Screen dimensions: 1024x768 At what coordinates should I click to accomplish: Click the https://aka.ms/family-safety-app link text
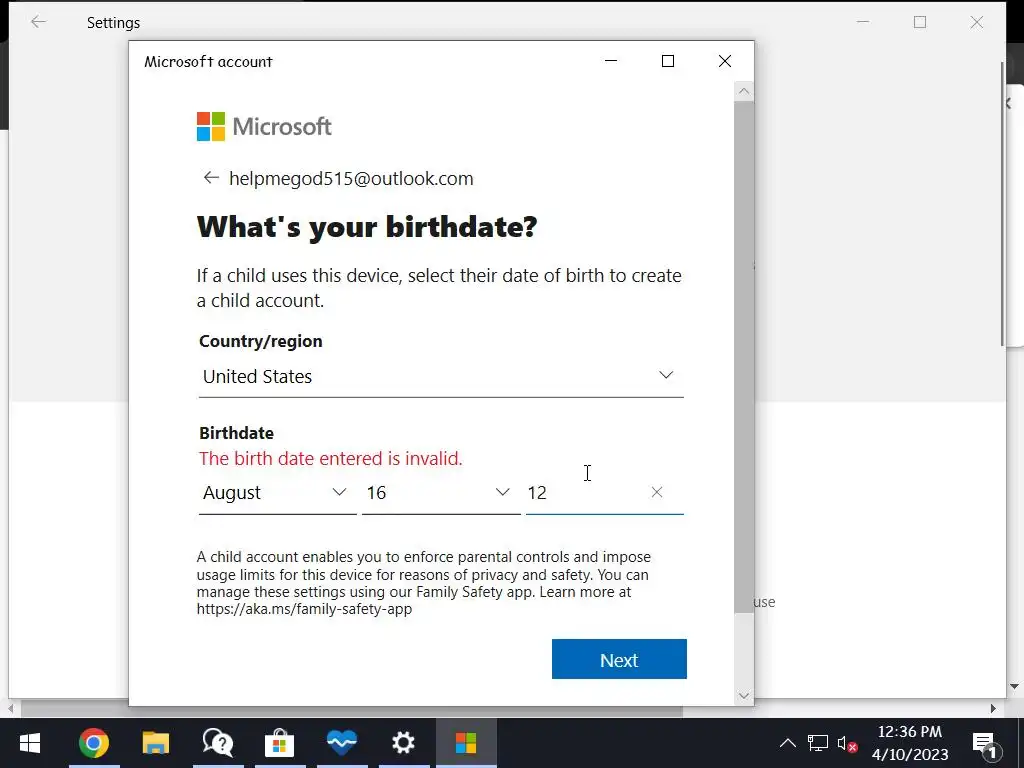click(304, 609)
